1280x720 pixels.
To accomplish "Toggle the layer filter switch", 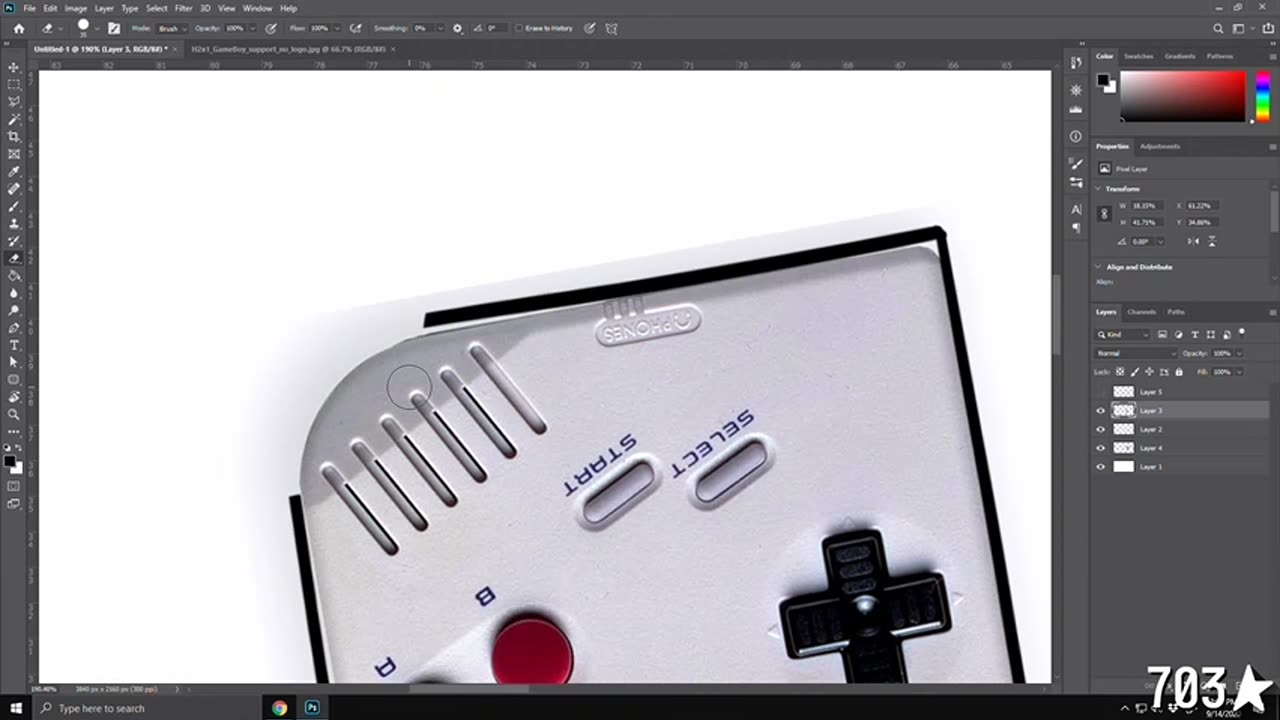I will (1242, 333).
